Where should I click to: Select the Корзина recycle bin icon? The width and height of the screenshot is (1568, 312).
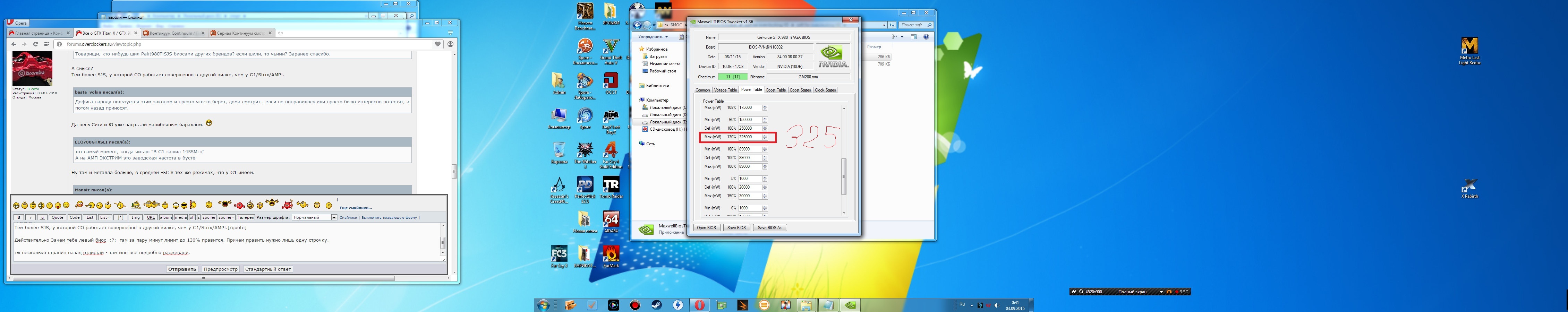559,153
